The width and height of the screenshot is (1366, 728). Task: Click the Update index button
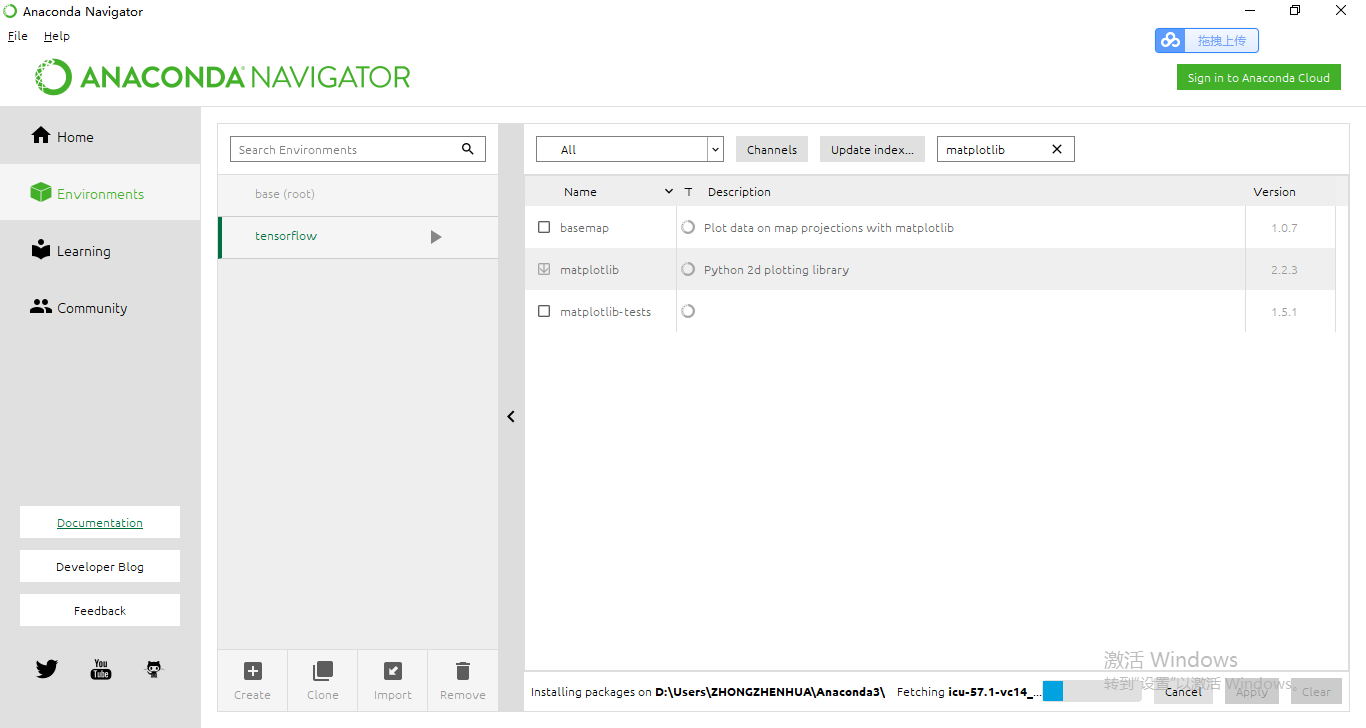(872, 149)
